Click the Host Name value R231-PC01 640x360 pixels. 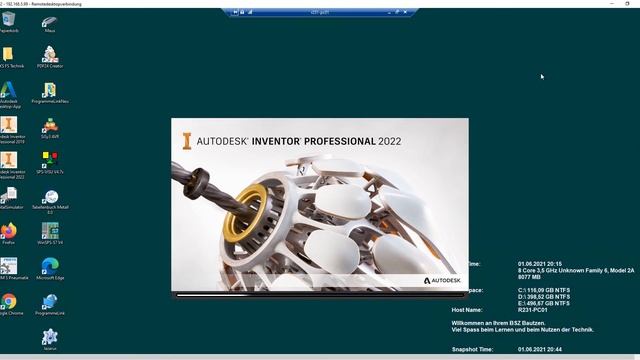(x=533, y=310)
